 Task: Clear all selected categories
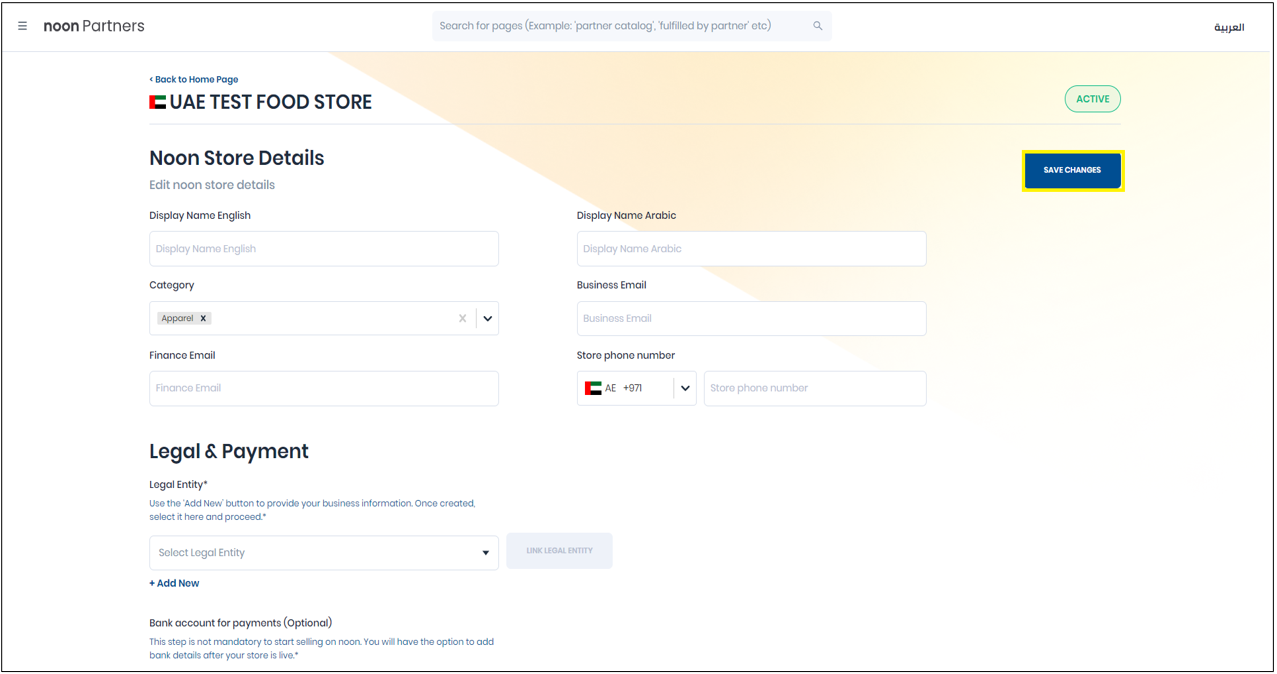[462, 318]
